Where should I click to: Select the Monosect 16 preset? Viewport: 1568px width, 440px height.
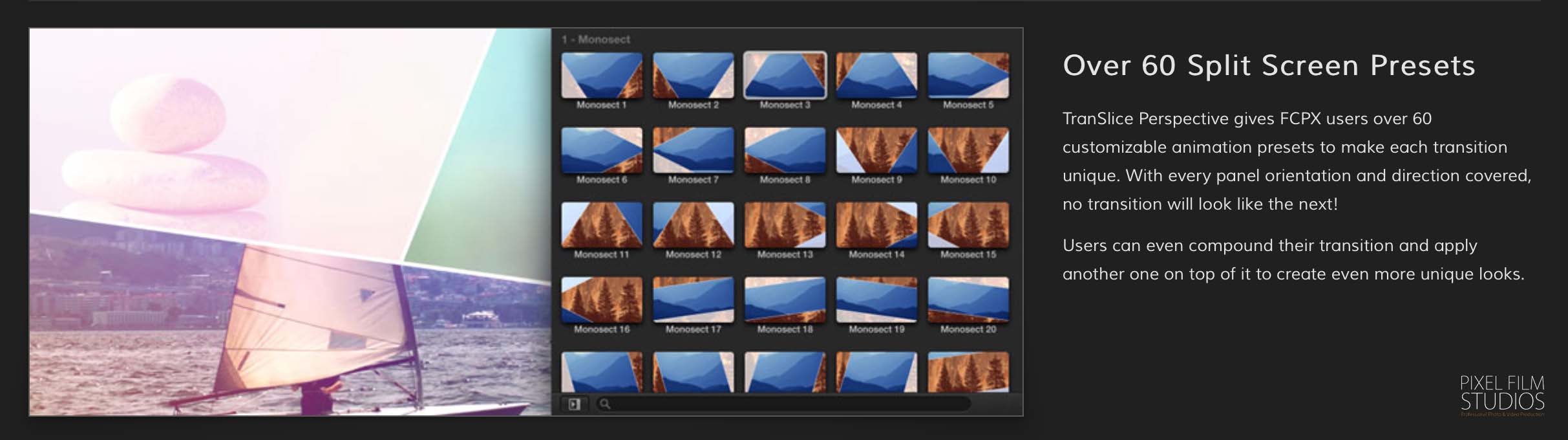(601, 300)
